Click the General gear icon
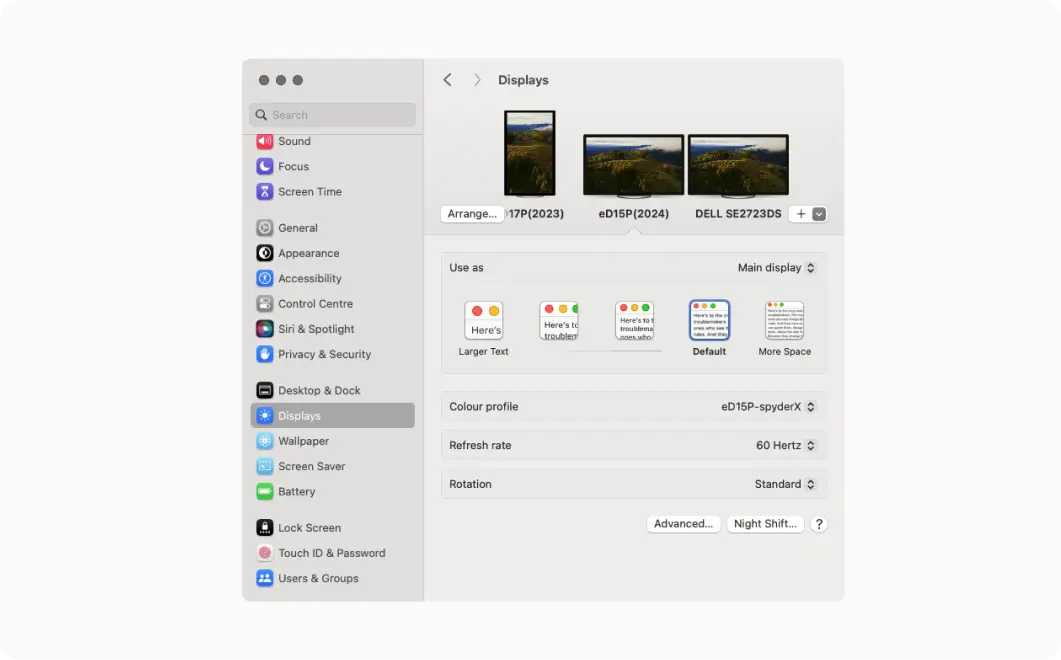 tap(265, 227)
